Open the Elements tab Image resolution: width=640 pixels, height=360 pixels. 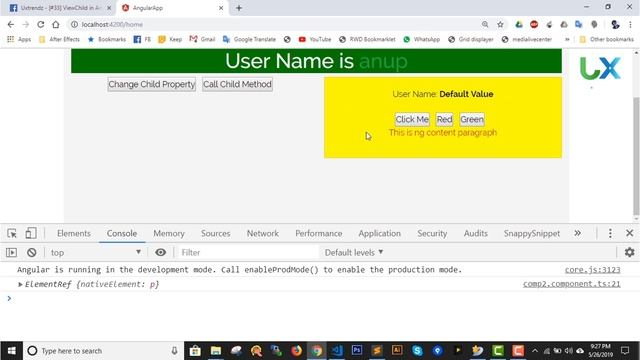[x=74, y=233]
